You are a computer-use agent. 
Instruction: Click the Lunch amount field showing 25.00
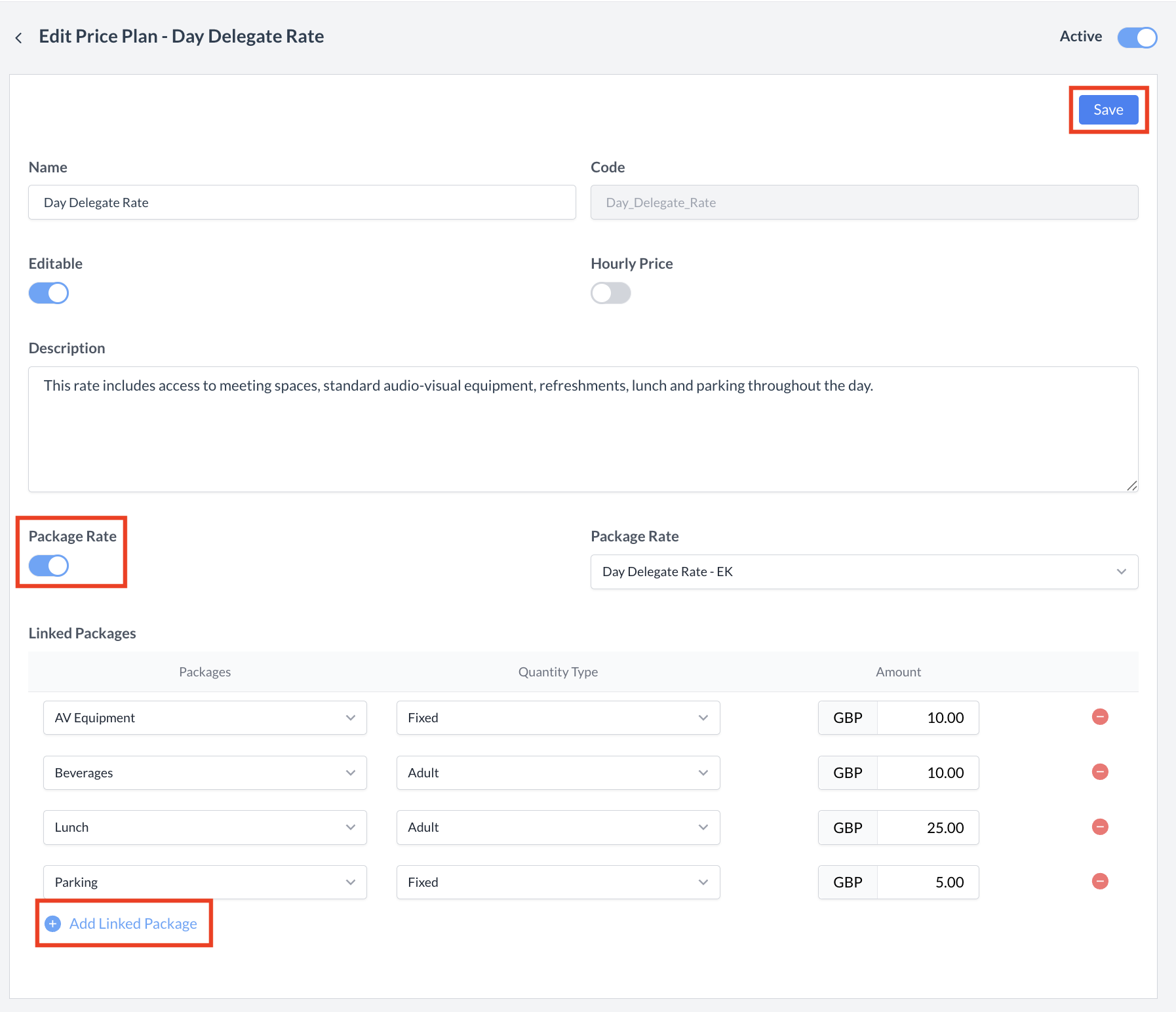pyautogui.click(x=927, y=828)
